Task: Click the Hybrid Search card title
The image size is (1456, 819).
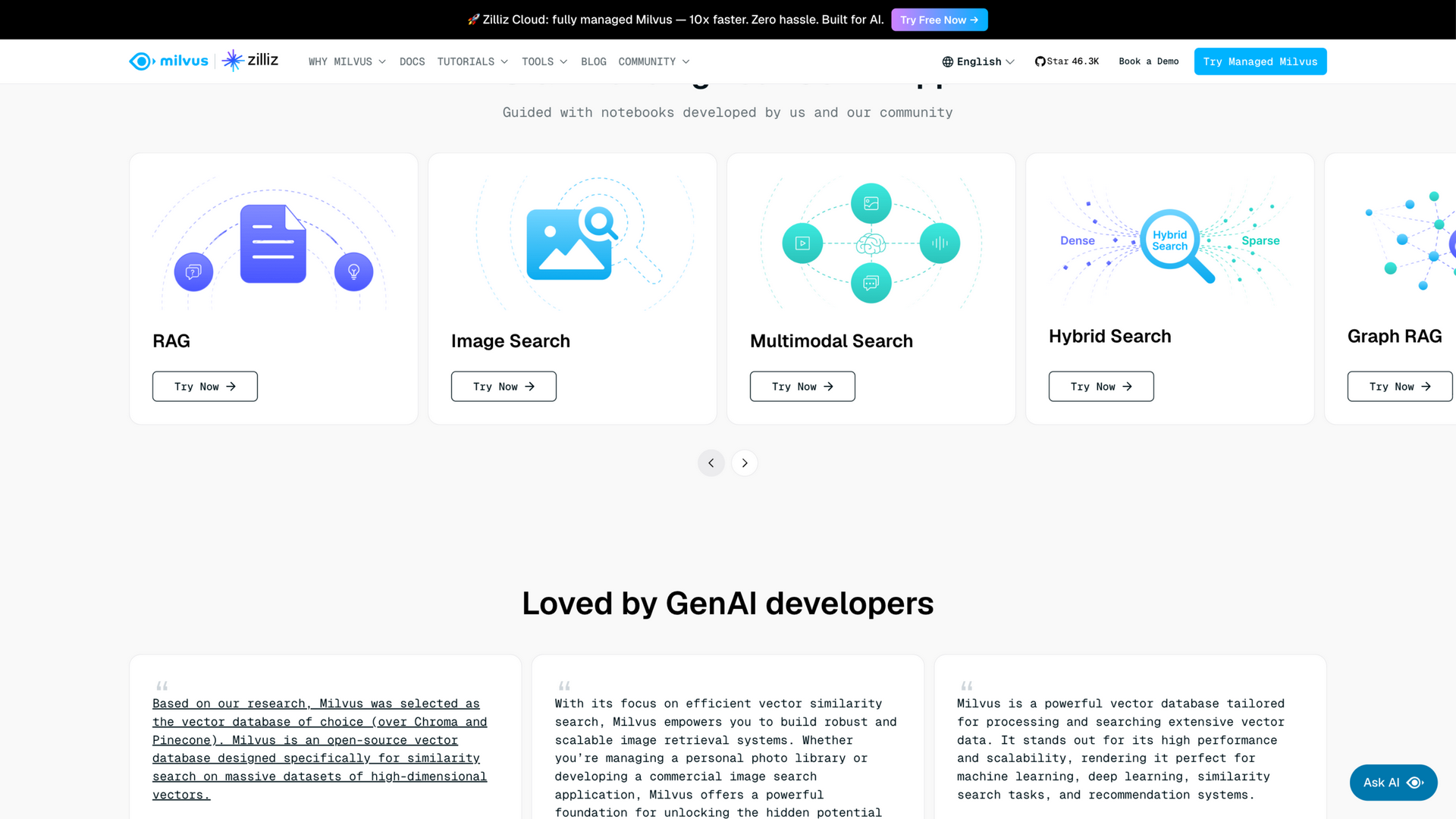Action: pyautogui.click(x=1109, y=336)
